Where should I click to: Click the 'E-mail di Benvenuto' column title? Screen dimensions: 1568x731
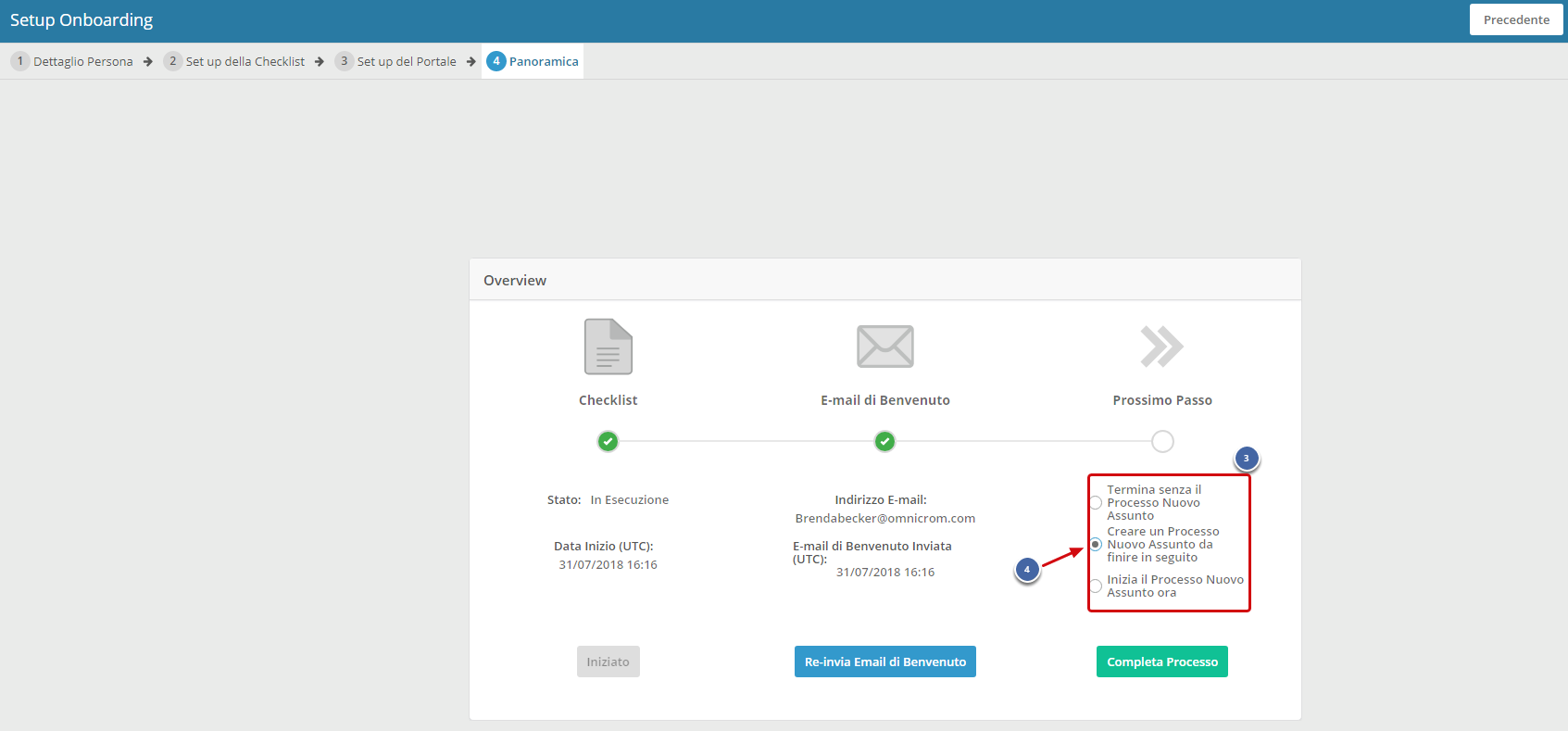pos(885,400)
